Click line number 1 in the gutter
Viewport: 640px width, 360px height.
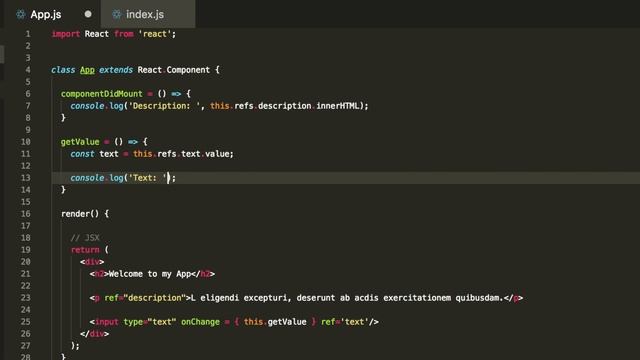28,34
